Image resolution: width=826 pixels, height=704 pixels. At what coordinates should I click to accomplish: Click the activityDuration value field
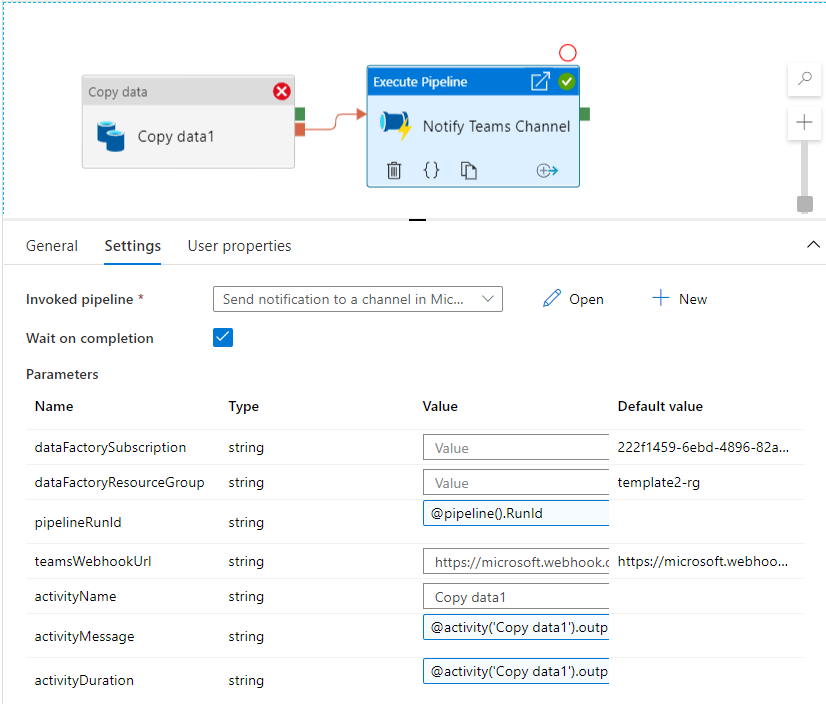pyautogui.click(x=516, y=671)
